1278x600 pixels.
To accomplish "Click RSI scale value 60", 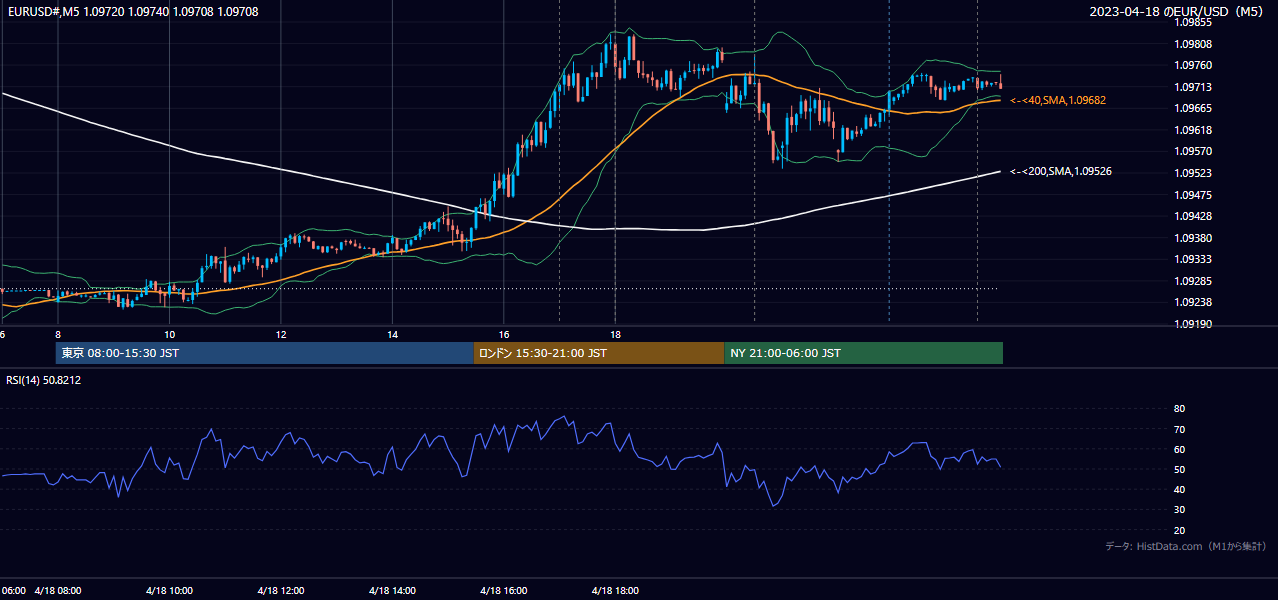I will tap(1179, 449).
